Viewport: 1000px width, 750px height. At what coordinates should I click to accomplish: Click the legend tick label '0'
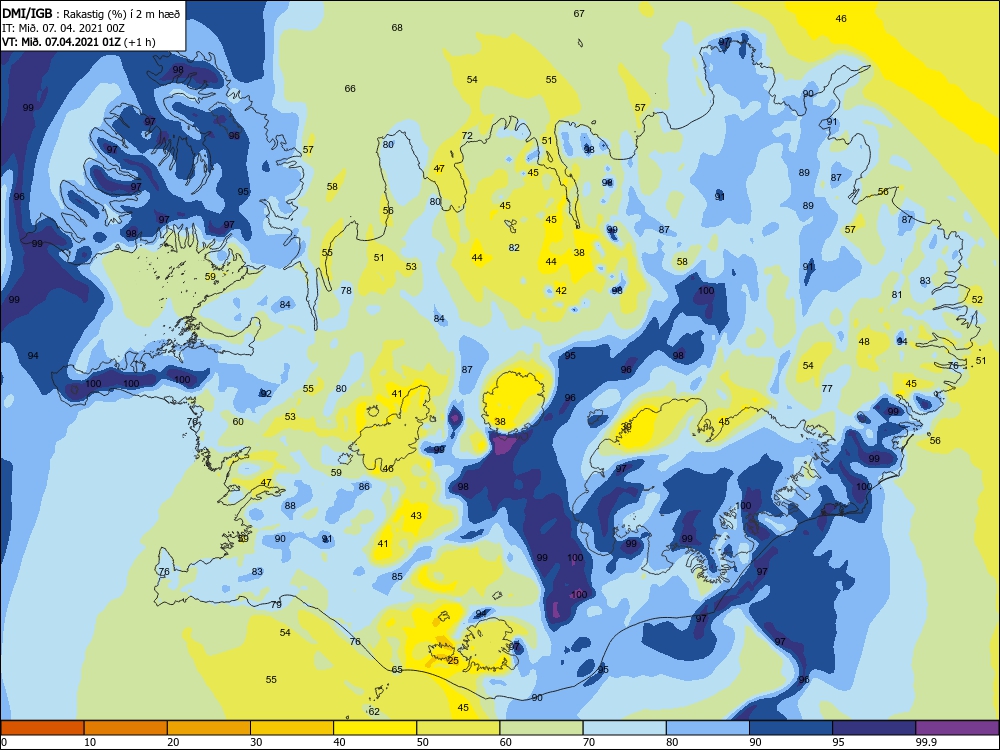(x=4, y=742)
